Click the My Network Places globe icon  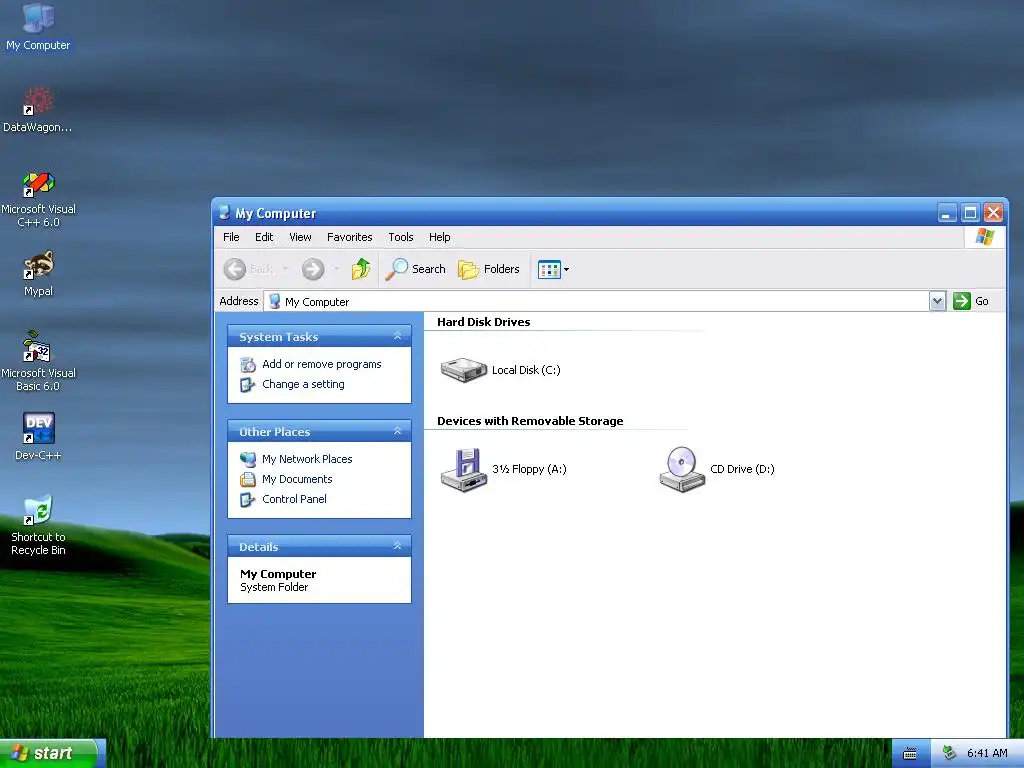(x=248, y=459)
